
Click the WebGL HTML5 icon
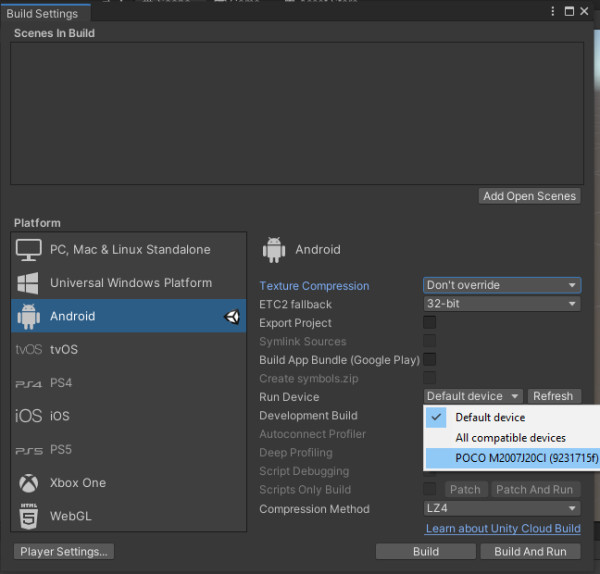[29, 516]
